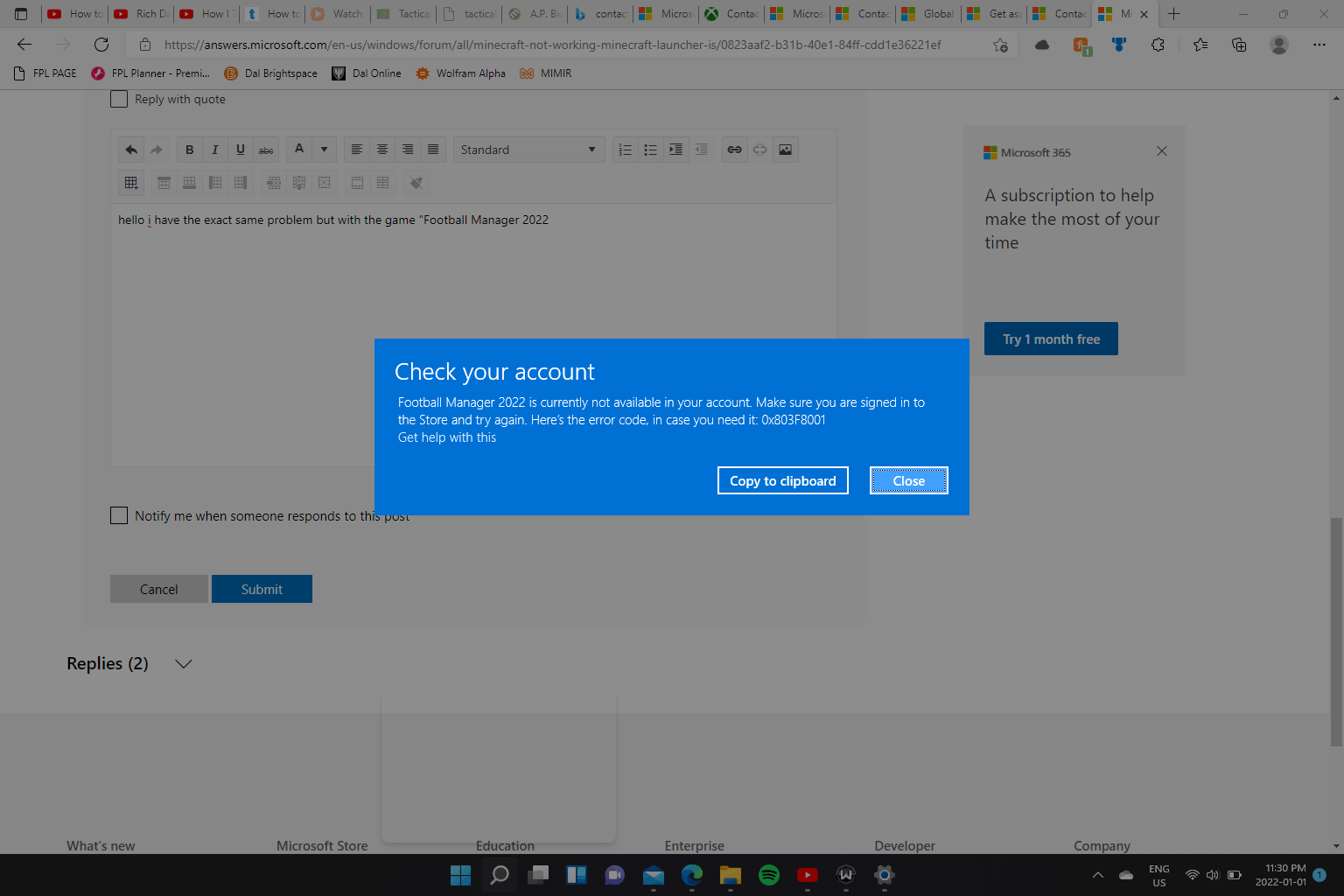Remove the hyperlink with unlink icon
The image size is (1344, 896).
click(759, 150)
